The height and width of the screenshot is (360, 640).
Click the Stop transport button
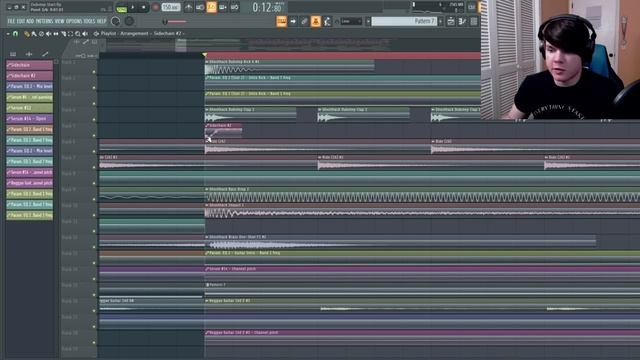pos(143,7)
